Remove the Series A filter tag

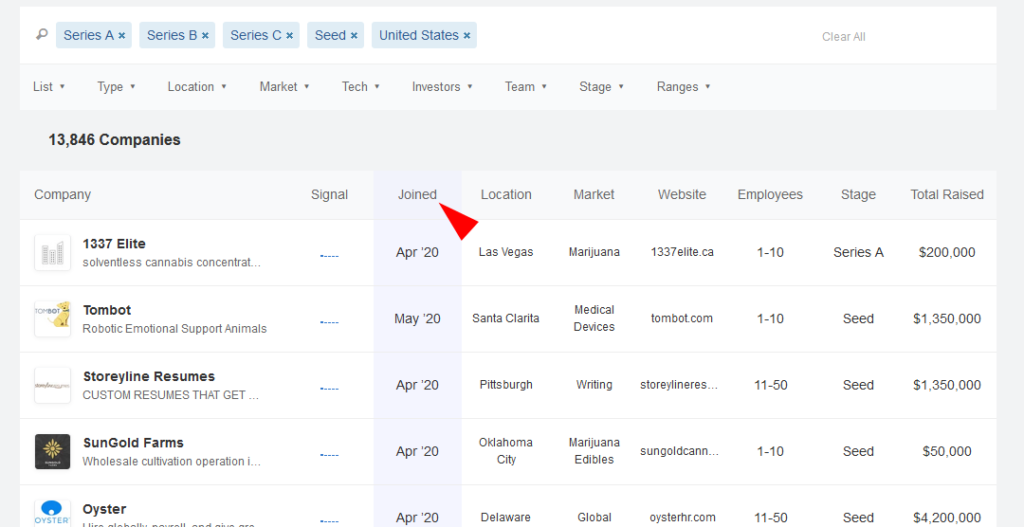(121, 36)
